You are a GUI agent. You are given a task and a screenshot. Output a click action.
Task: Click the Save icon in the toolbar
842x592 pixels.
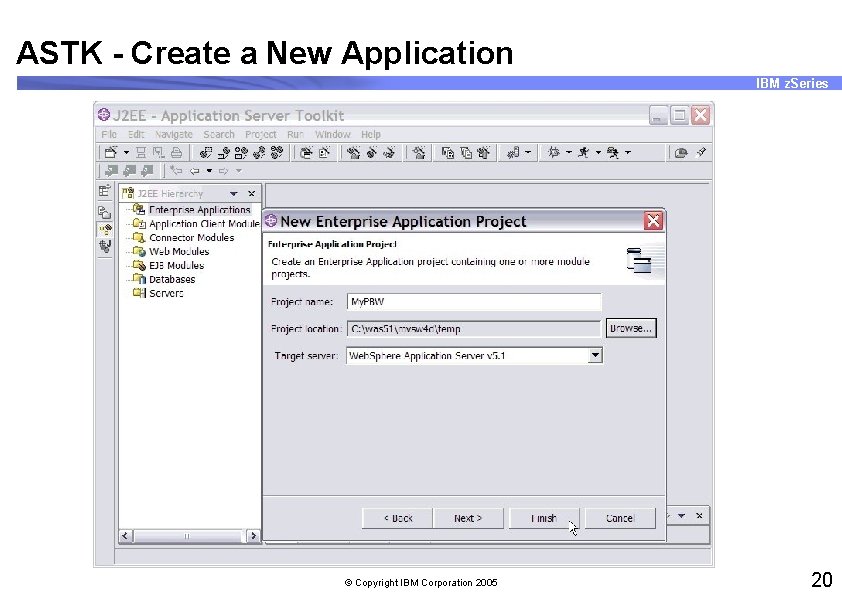pyautogui.click(x=143, y=153)
